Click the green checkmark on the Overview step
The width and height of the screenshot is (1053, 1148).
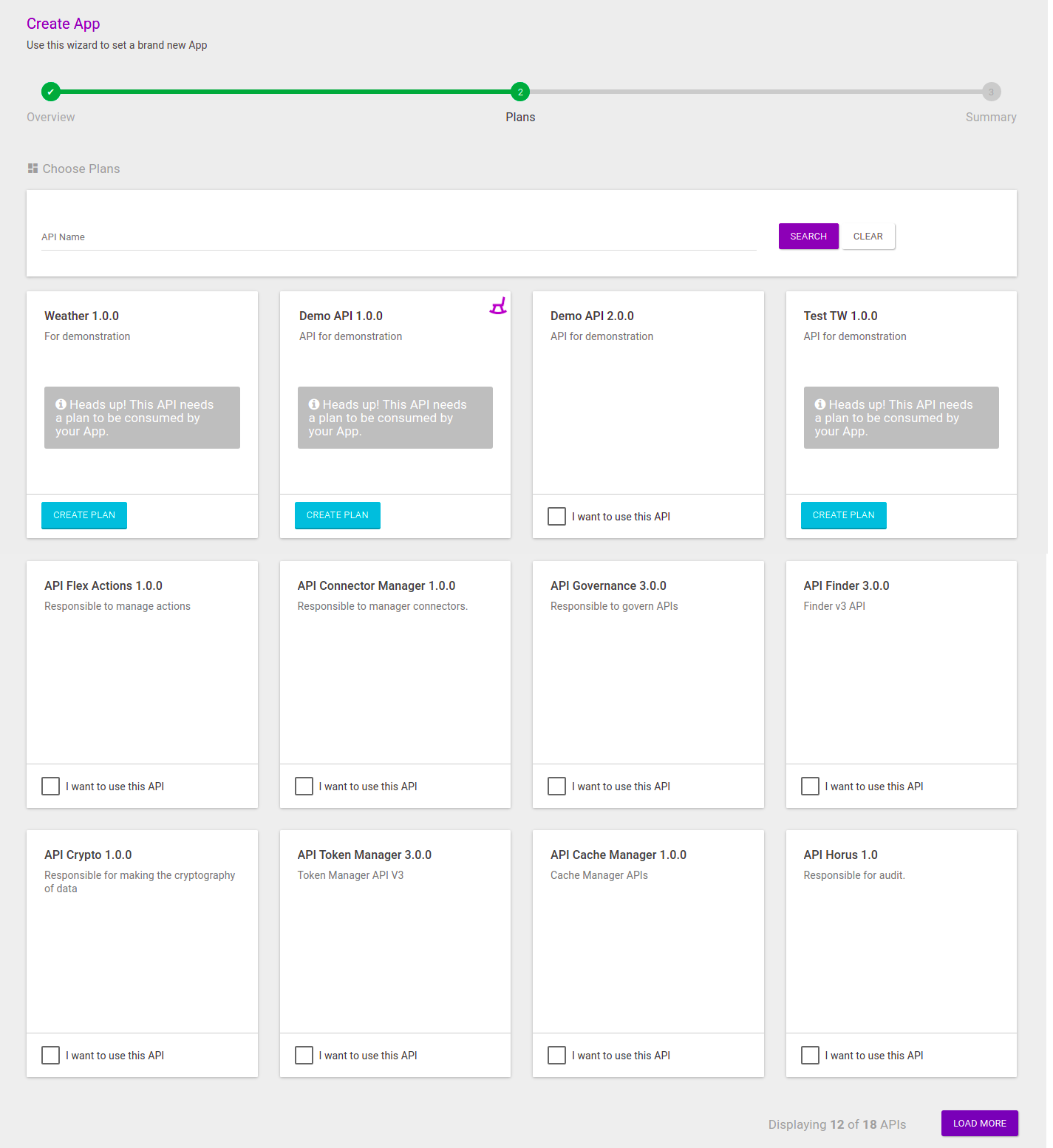(x=50, y=92)
